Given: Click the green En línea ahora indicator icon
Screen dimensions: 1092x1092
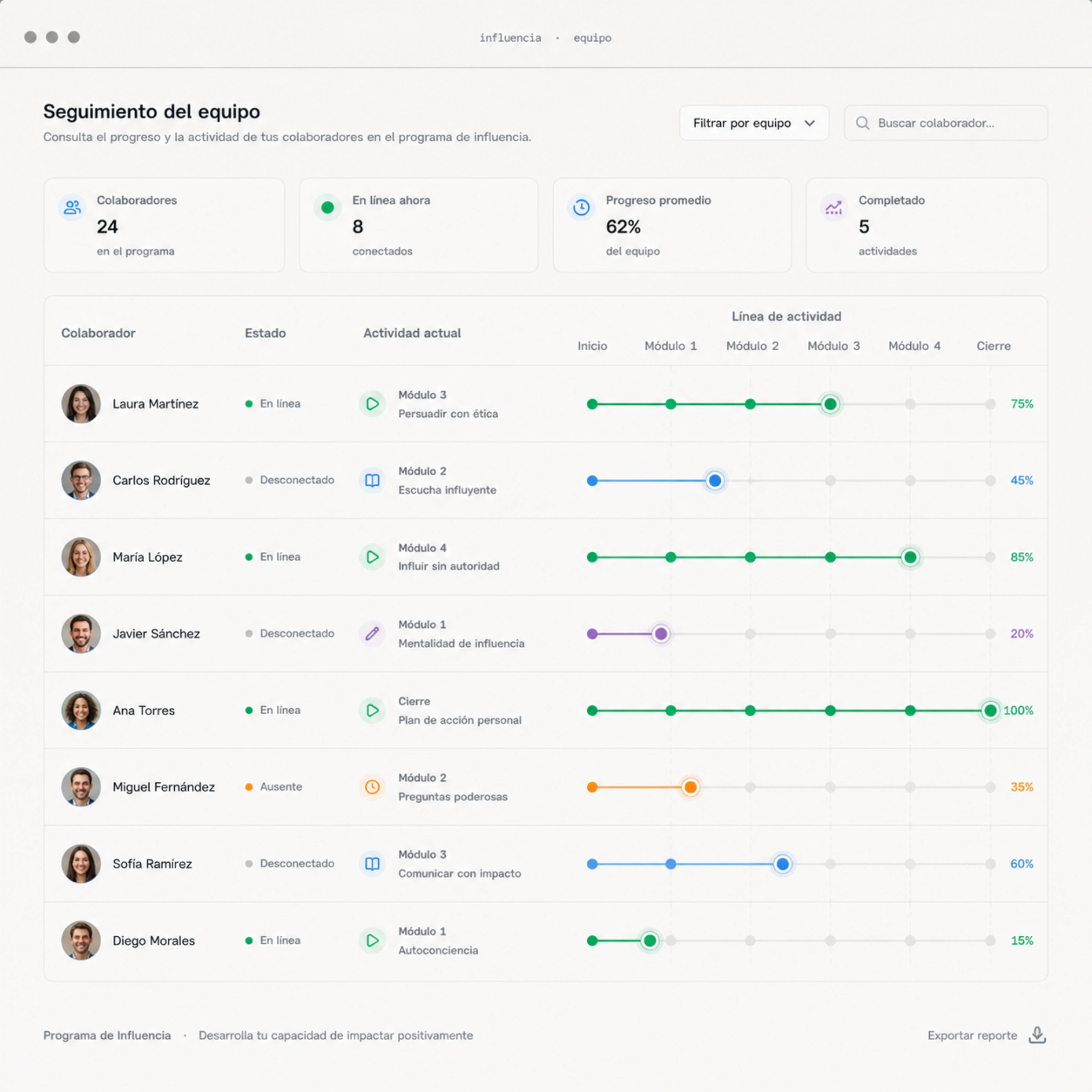Looking at the screenshot, I should coord(327,207).
